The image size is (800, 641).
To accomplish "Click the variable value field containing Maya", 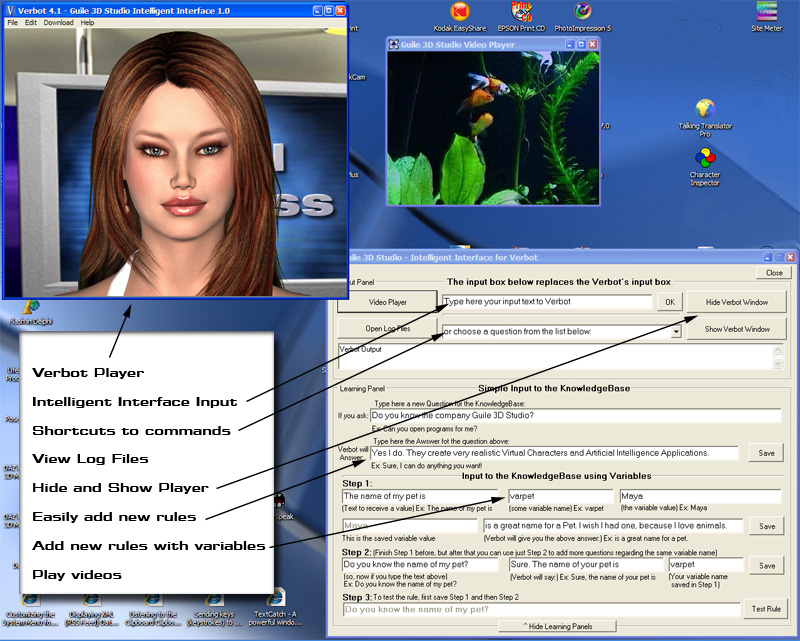I will point(701,496).
